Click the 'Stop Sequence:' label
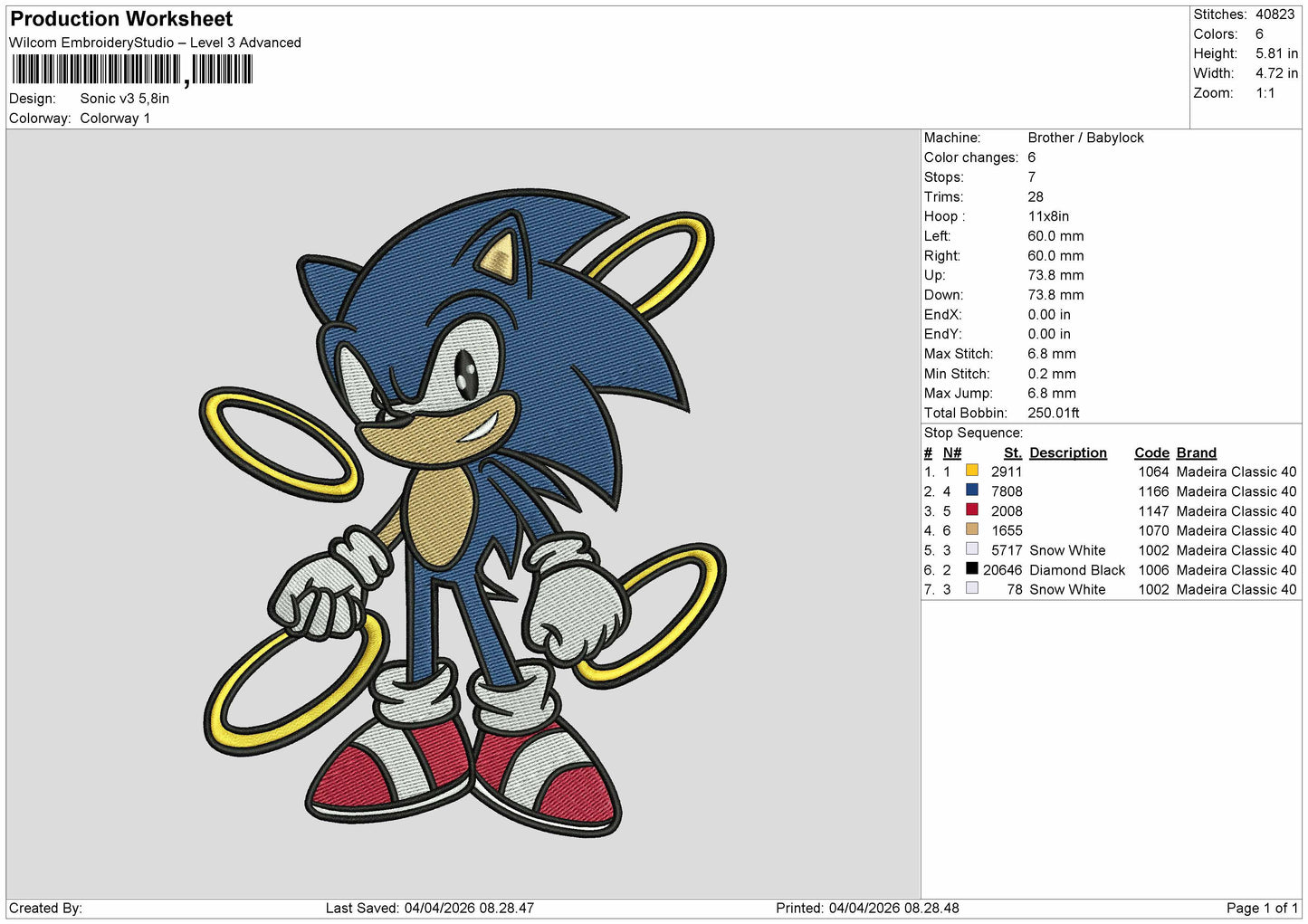Viewport: 1308px width, 924px height. [973, 433]
